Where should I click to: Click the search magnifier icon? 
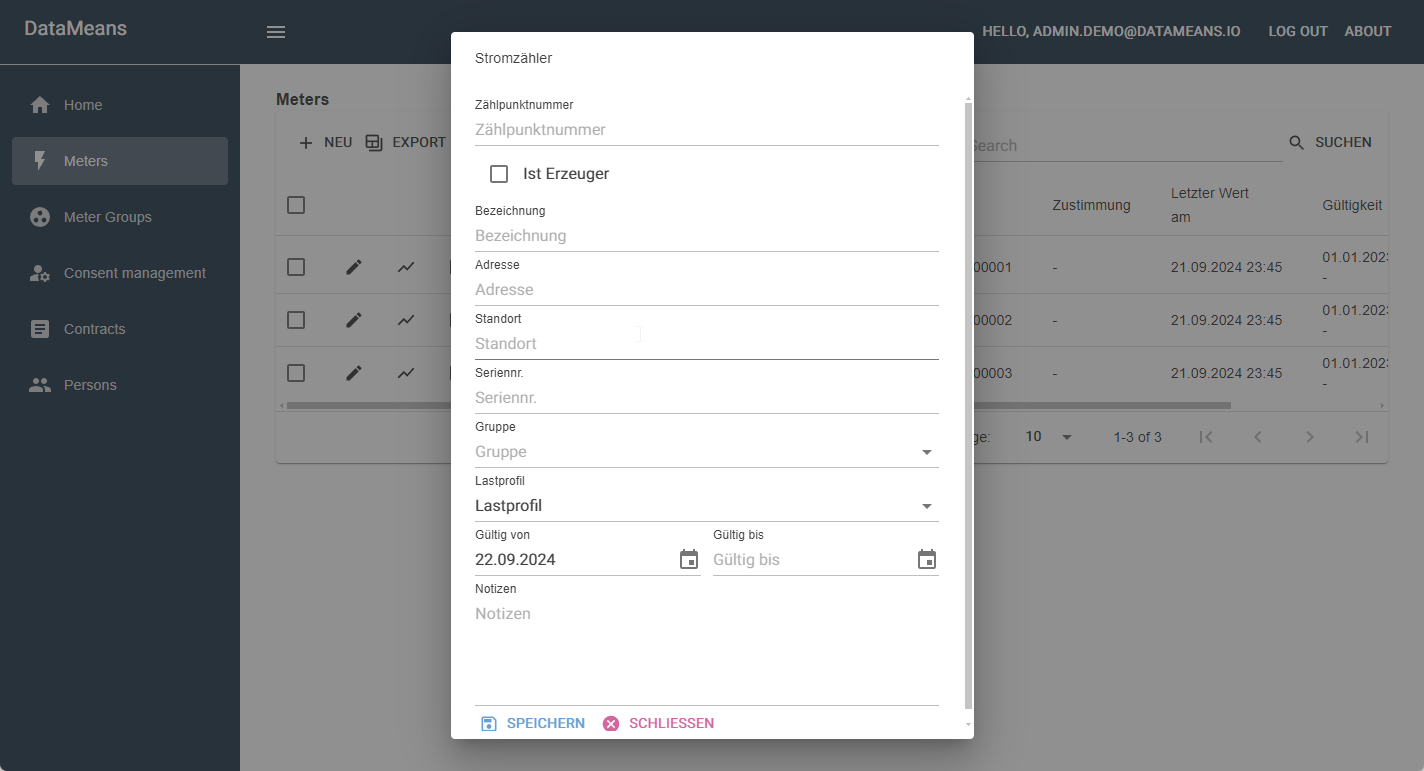click(1297, 143)
